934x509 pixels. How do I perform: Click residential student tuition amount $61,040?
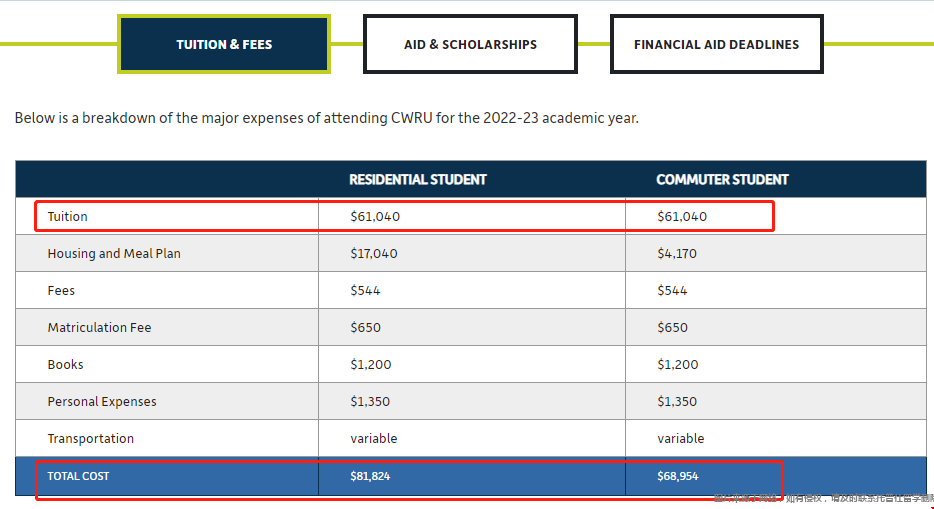tap(375, 217)
